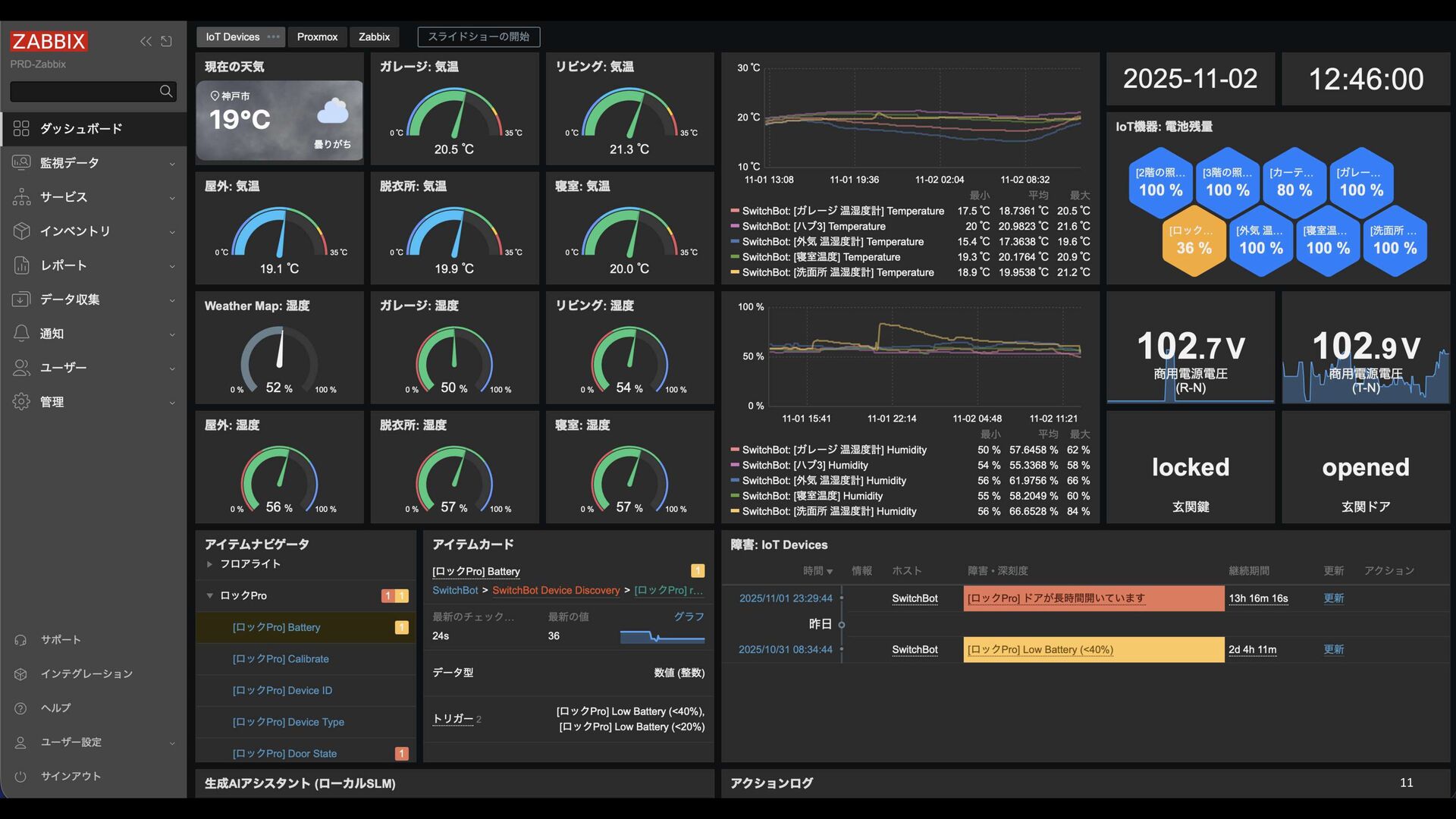Click the サインアウト power icon

(x=20, y=777)
